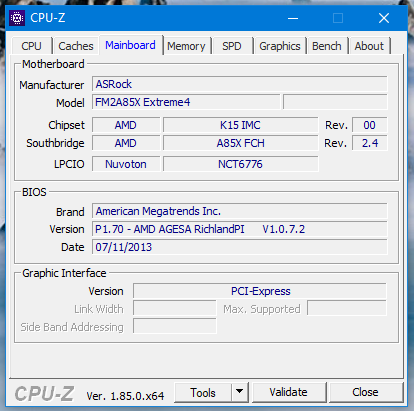The width and height of the screenshot is (414, 411).
Task: Minimize the CPU-Z window
Action: 293,18
